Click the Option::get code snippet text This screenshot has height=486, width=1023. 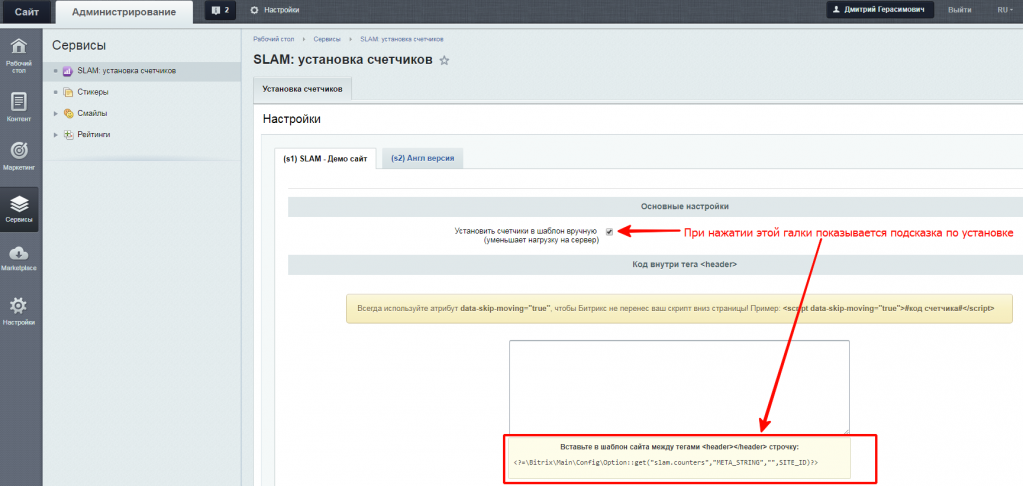666,462
